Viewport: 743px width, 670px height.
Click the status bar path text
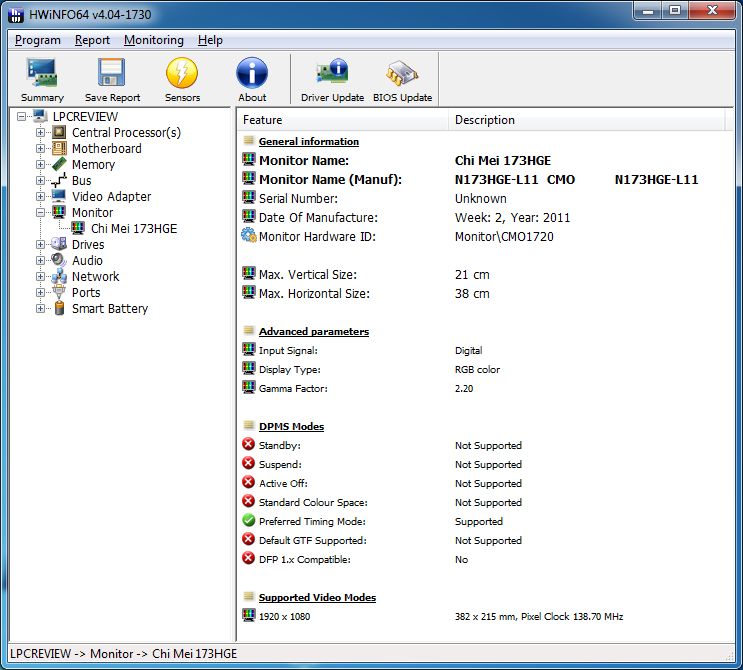(123, 653)
